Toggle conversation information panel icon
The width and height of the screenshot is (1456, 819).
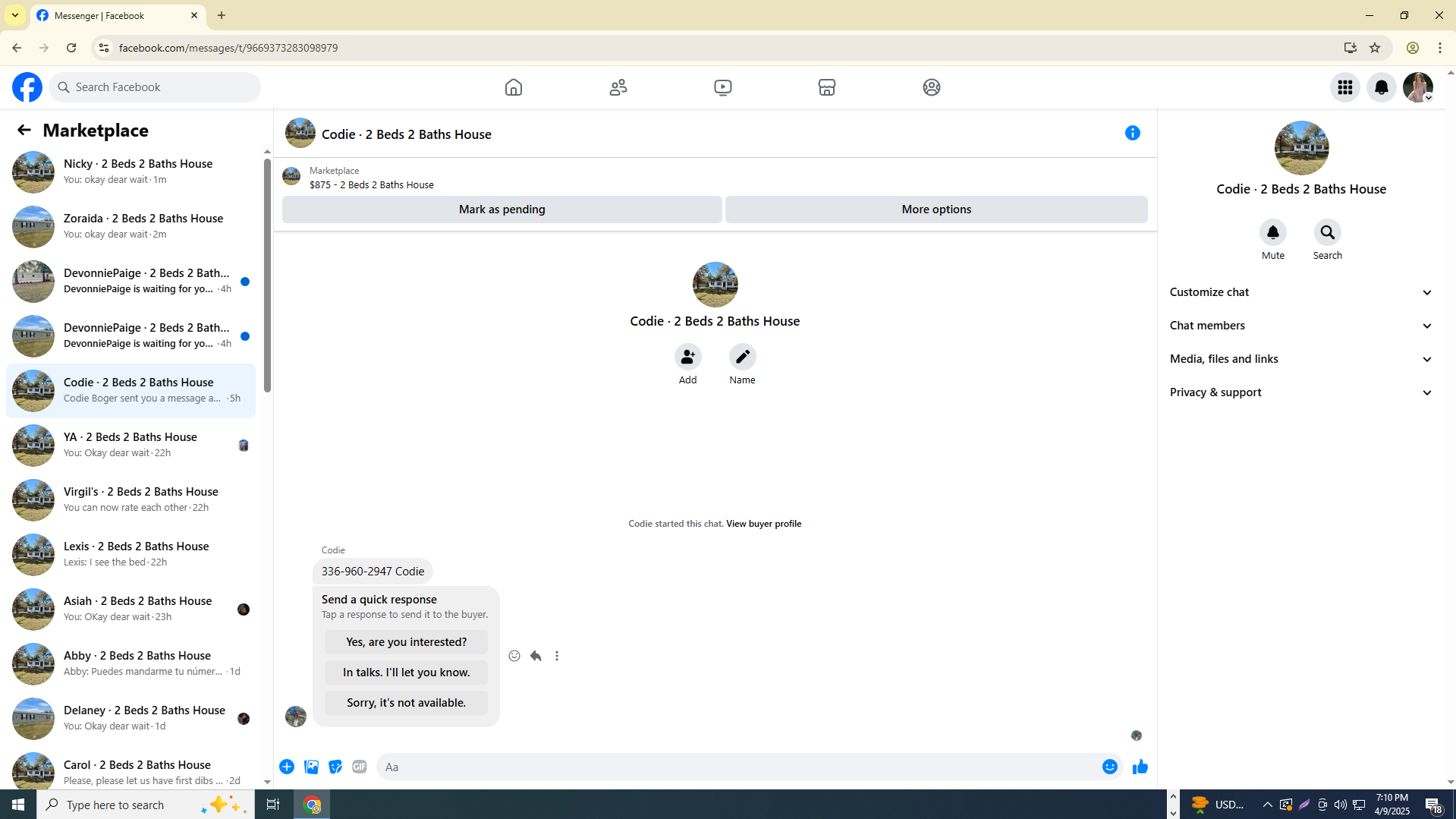[x=1133, y=134]
